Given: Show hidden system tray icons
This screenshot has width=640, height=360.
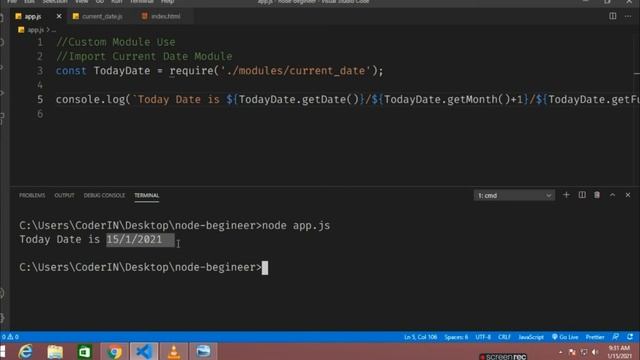Looking at the screenshot, I should coord(560,352).
